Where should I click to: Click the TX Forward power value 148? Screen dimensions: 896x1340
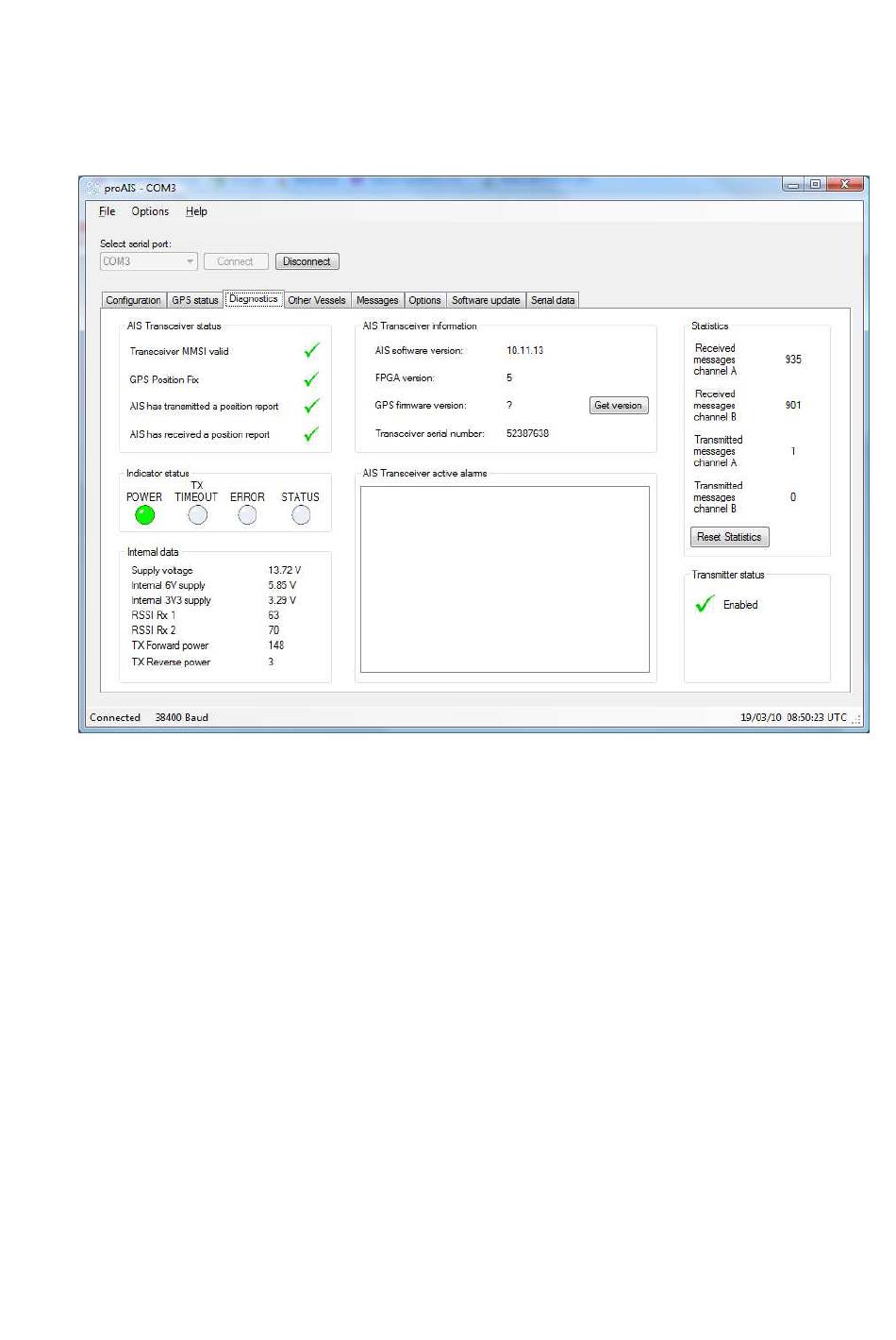pyautogui.click(x=276, y=645)
